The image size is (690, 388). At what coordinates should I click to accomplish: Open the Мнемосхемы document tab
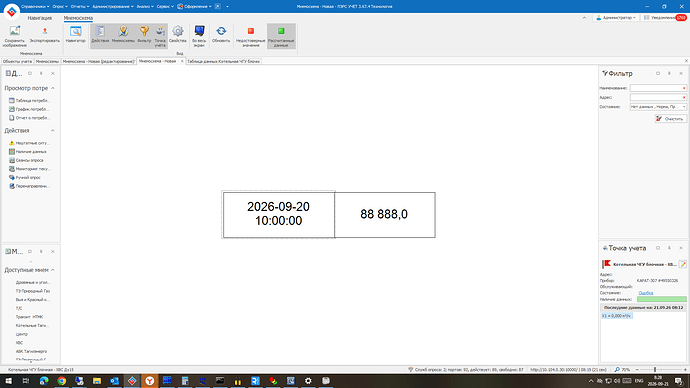click(47, 62)
